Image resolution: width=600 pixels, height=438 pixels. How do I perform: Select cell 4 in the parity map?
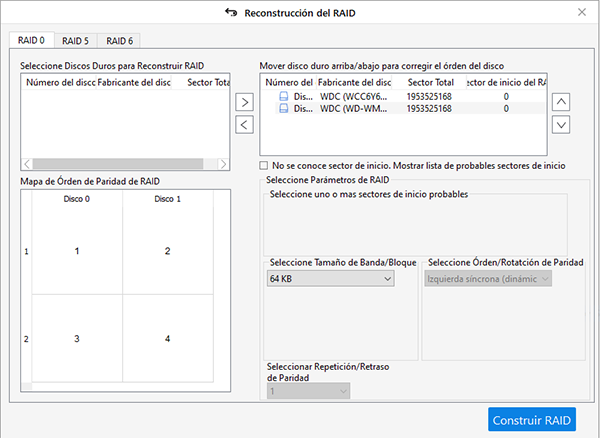click(168, 339)
